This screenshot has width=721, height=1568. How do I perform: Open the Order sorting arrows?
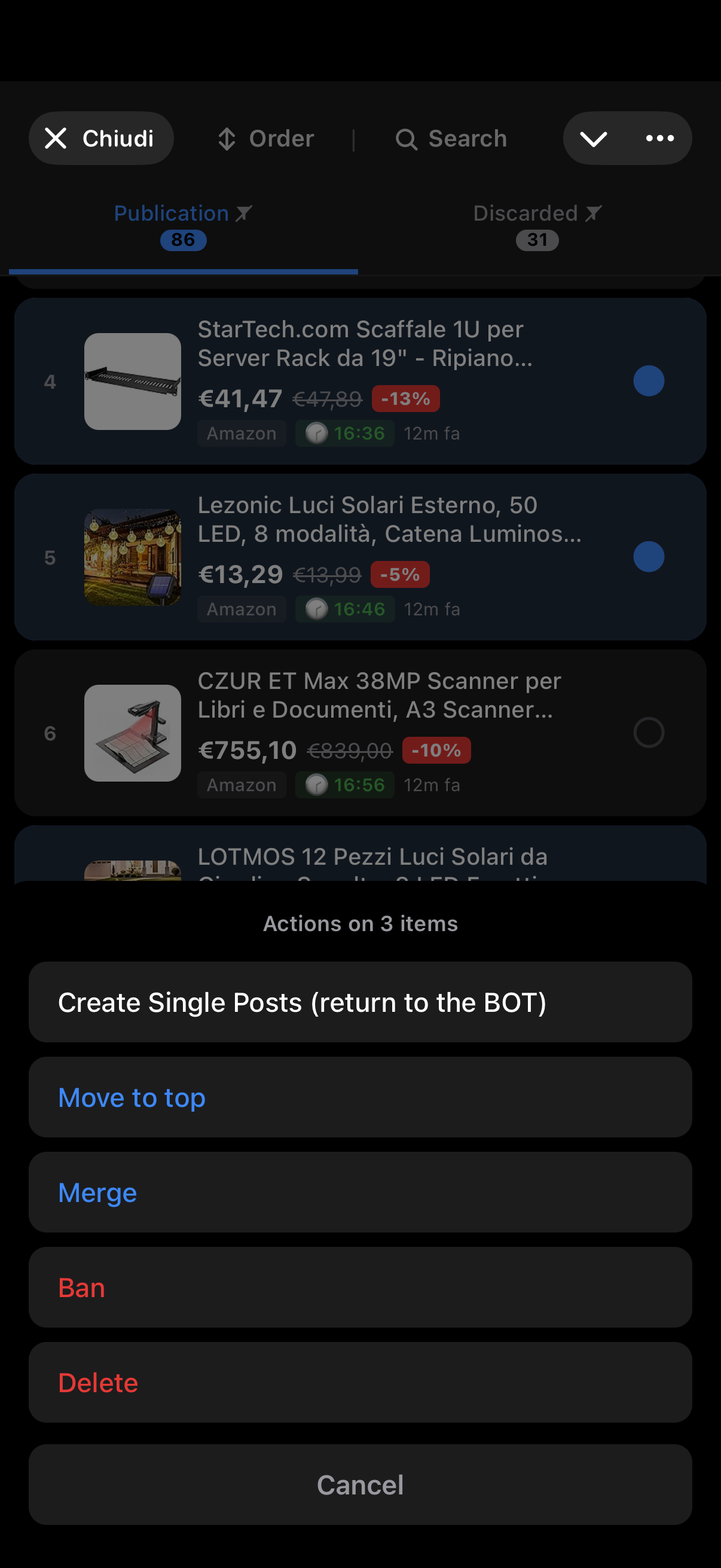227,139
